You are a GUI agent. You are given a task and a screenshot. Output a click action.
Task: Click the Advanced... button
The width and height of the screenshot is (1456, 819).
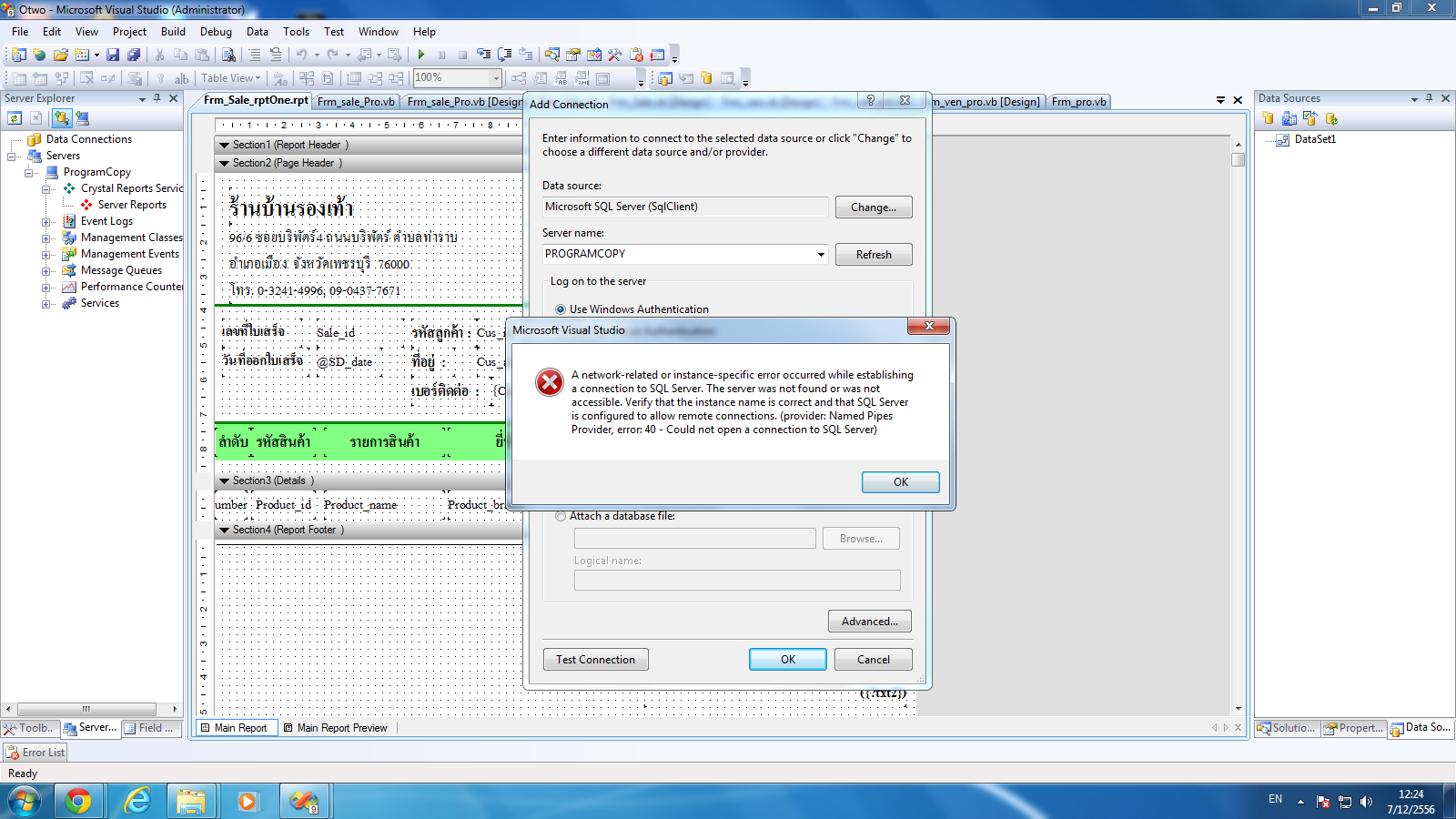(869, 622)
